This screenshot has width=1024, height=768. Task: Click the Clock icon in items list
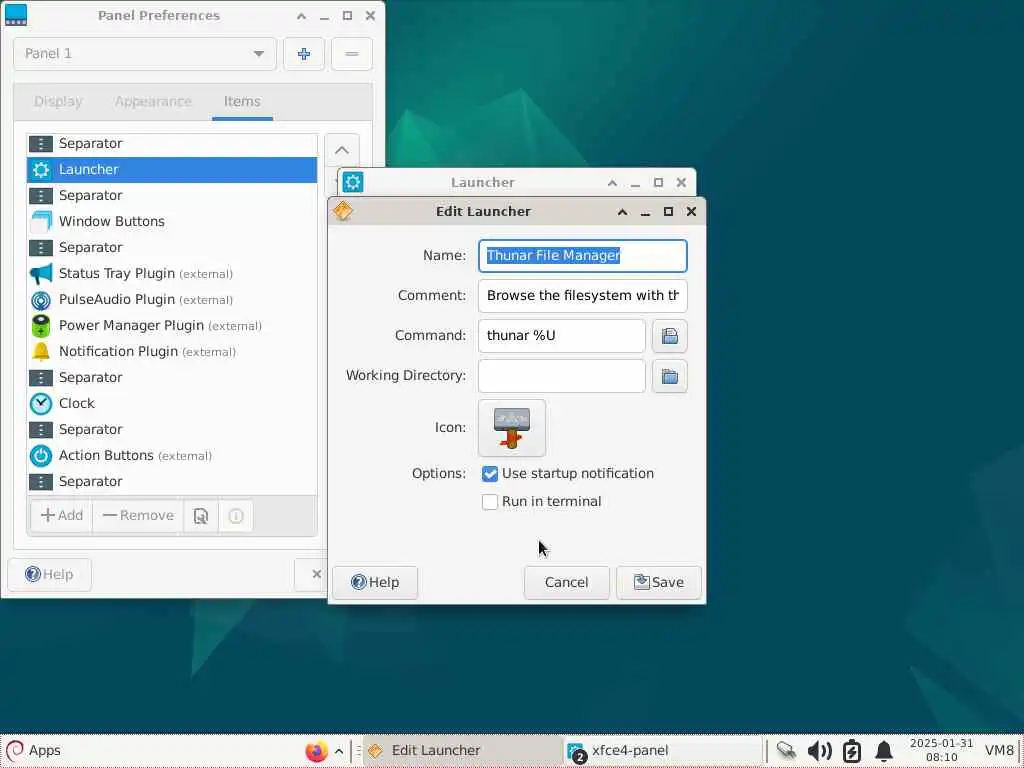click(40, 404)
